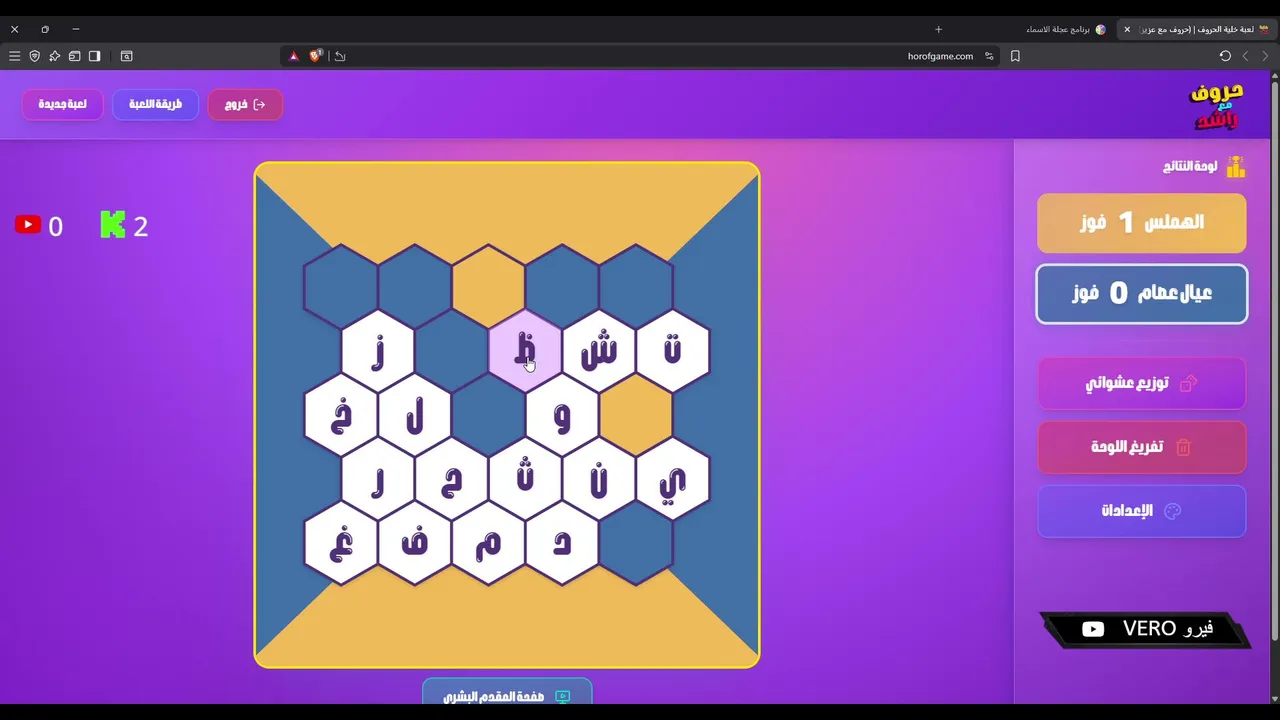Click the share icon in the address bar
1280x720 pixels.
(x=340, y=56)
